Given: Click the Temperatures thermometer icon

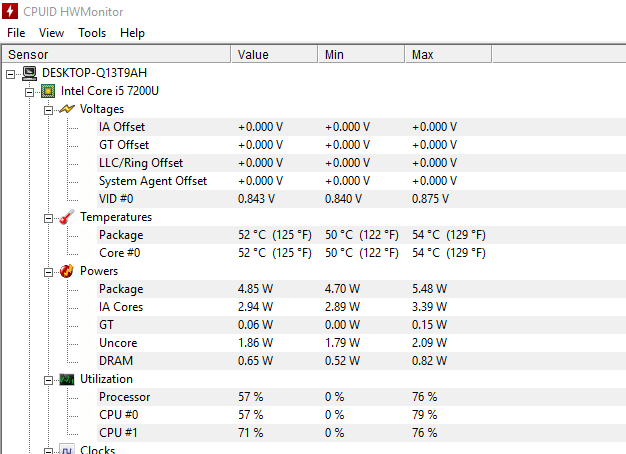Looking at the screenshot, I should 67,217.
